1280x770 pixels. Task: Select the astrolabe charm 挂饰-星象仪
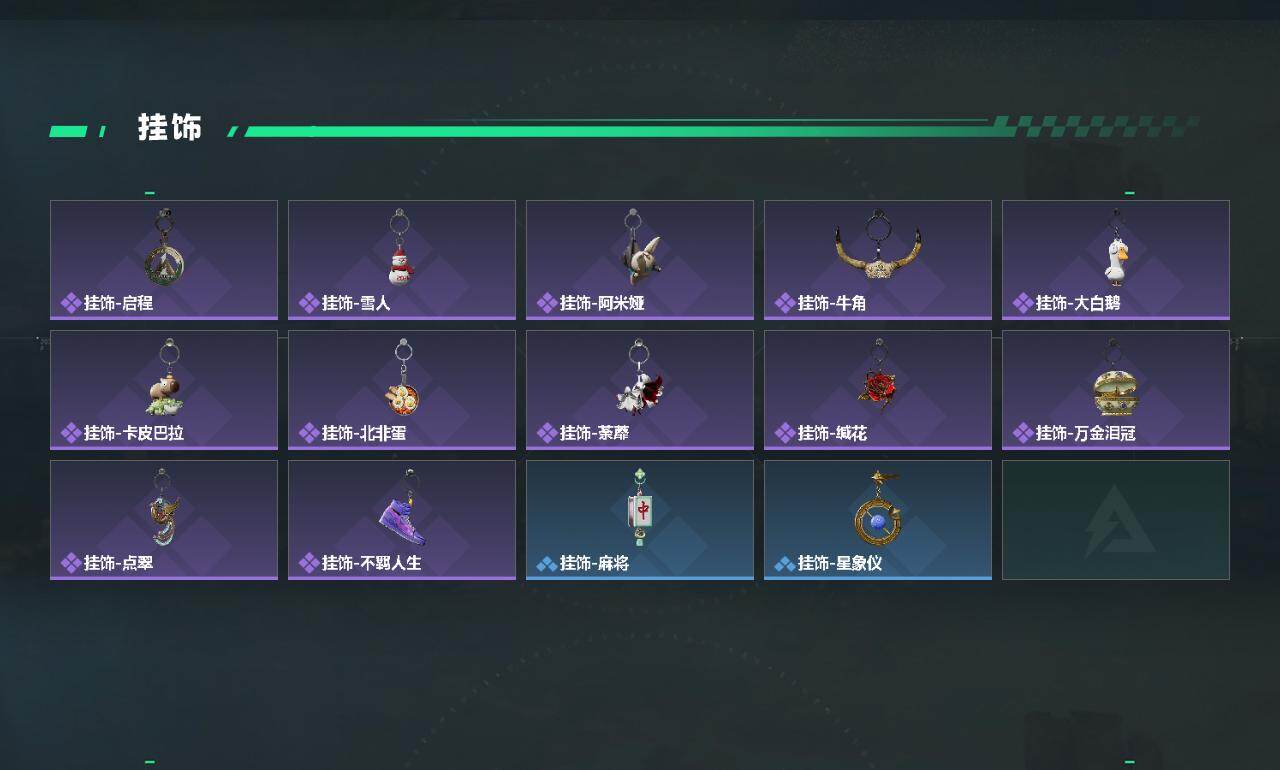(x=878, y=508)
